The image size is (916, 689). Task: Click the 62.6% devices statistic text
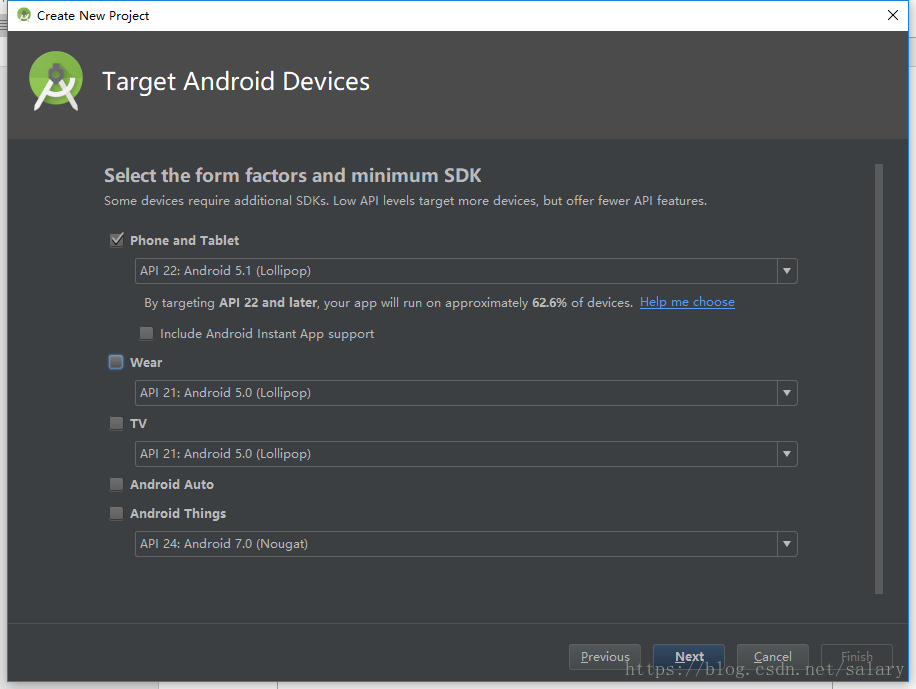(549, 303)
